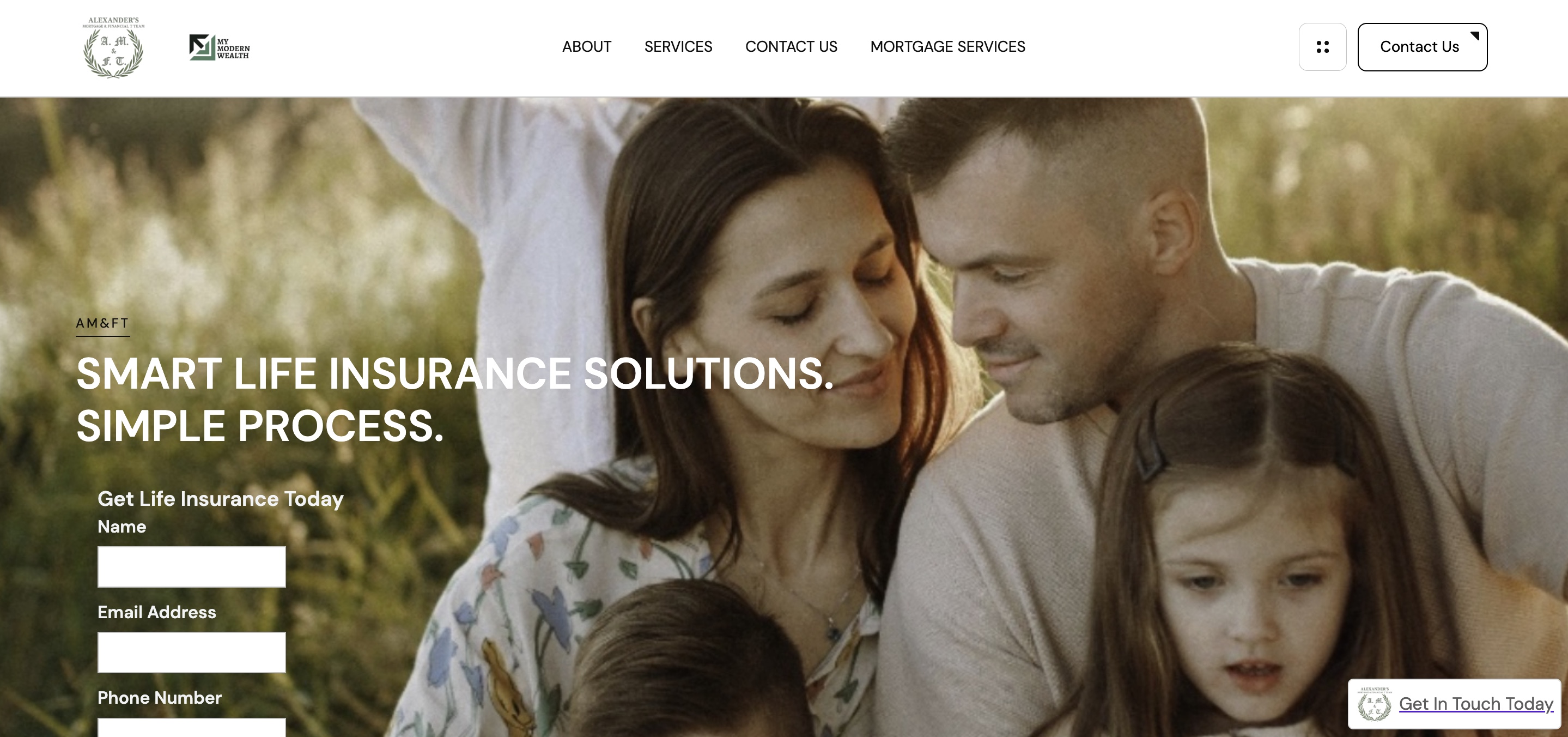Open the SERVICES menu item
Image resolution: width=1568 pixels, height=737 pixels.
point(678,47)
